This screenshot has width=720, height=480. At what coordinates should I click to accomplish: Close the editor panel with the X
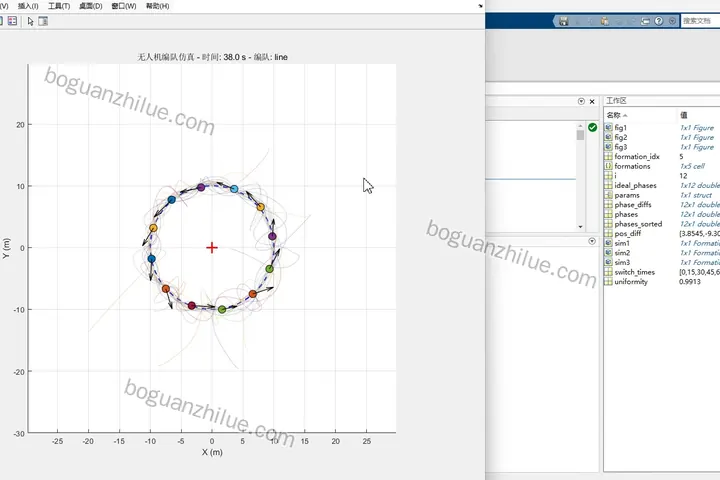coord(592,102)
